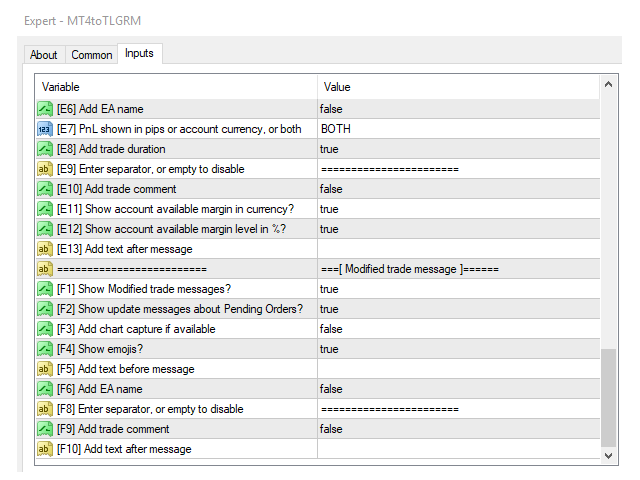Switch to the About tab
The image size is (640, 480).
pyautogui.click(x=44, y=55)
